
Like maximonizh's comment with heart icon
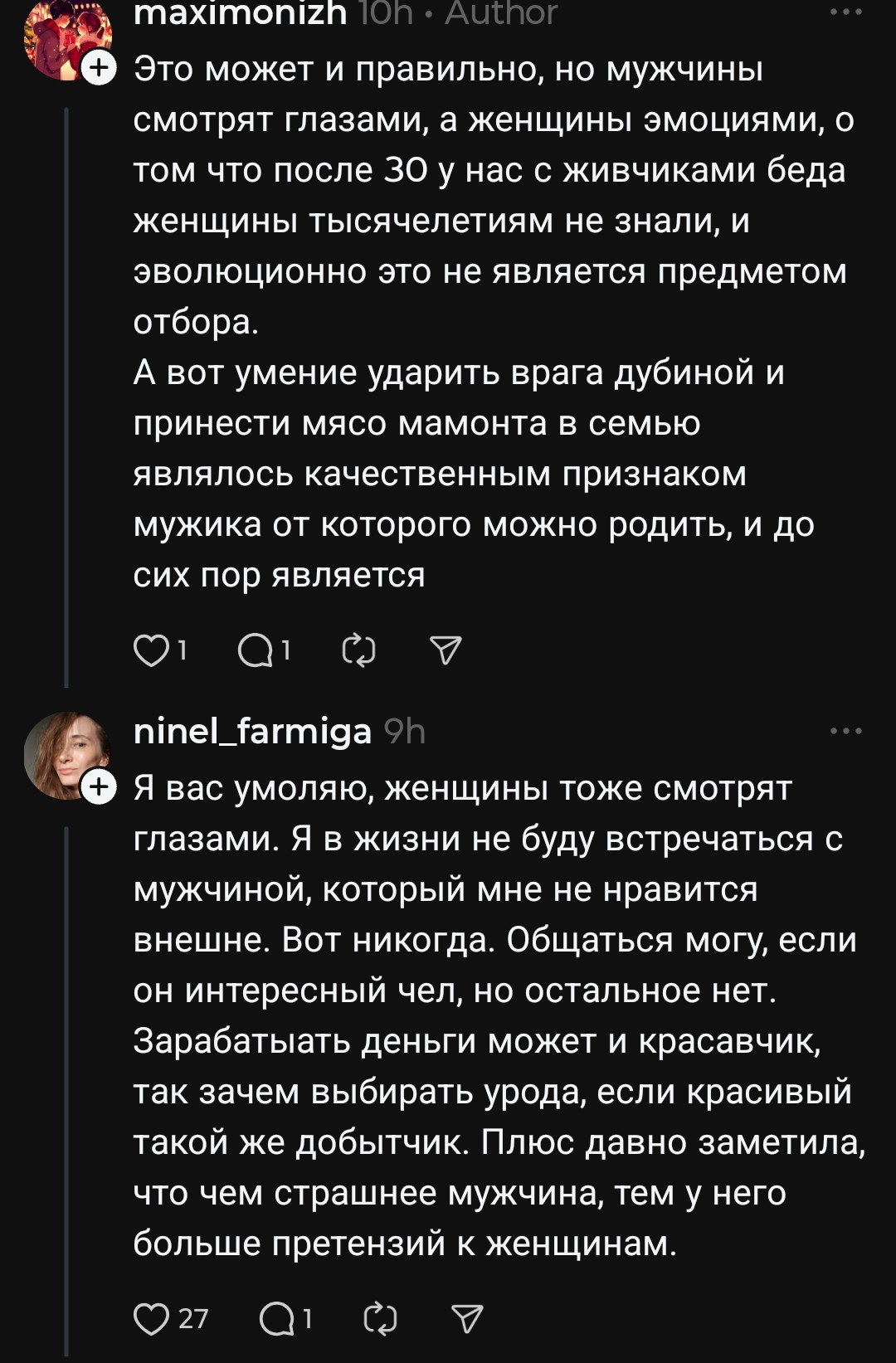(x=152, y=651)
